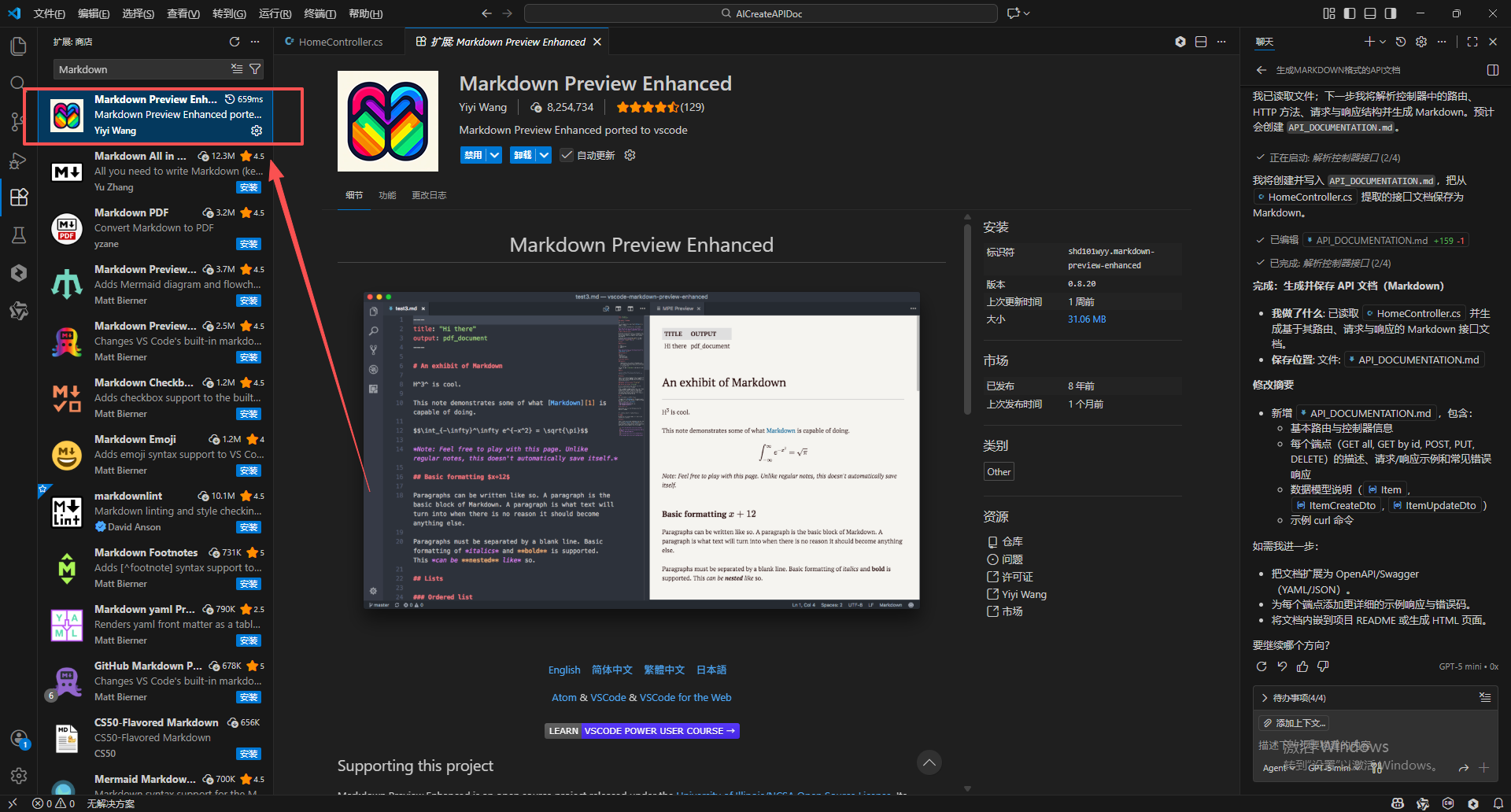Open the Source Control view
The height and width of the screenshot is (812, 1511).
coord(19,121)
